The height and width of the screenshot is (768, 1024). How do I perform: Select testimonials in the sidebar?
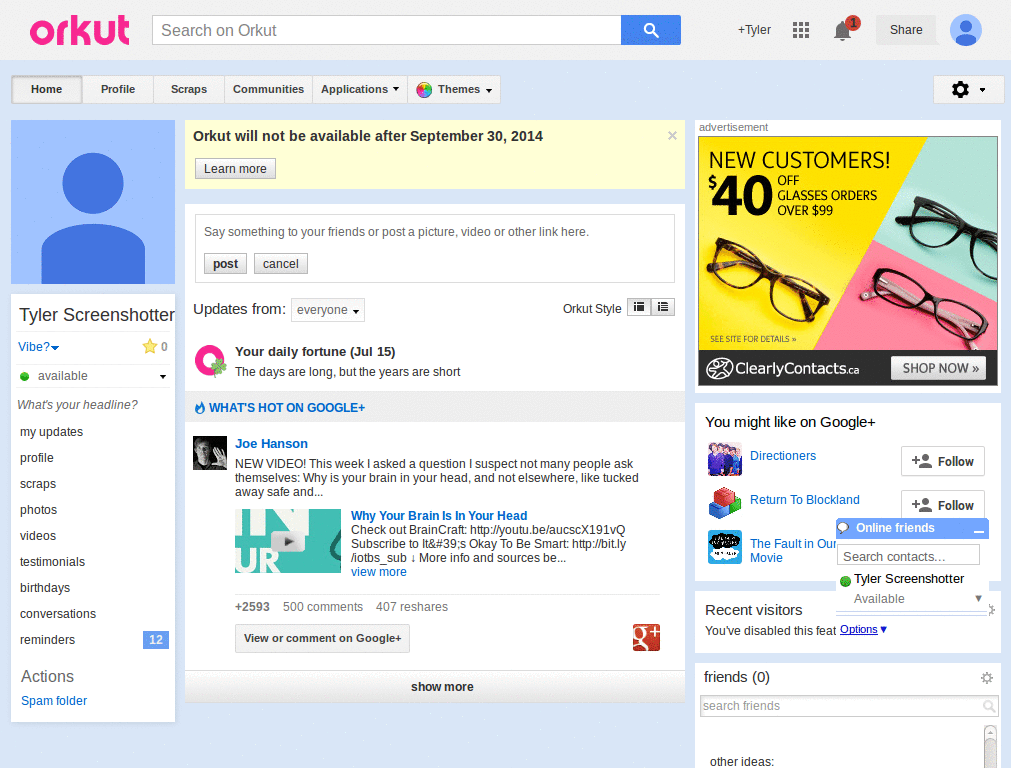pos(52,562)
